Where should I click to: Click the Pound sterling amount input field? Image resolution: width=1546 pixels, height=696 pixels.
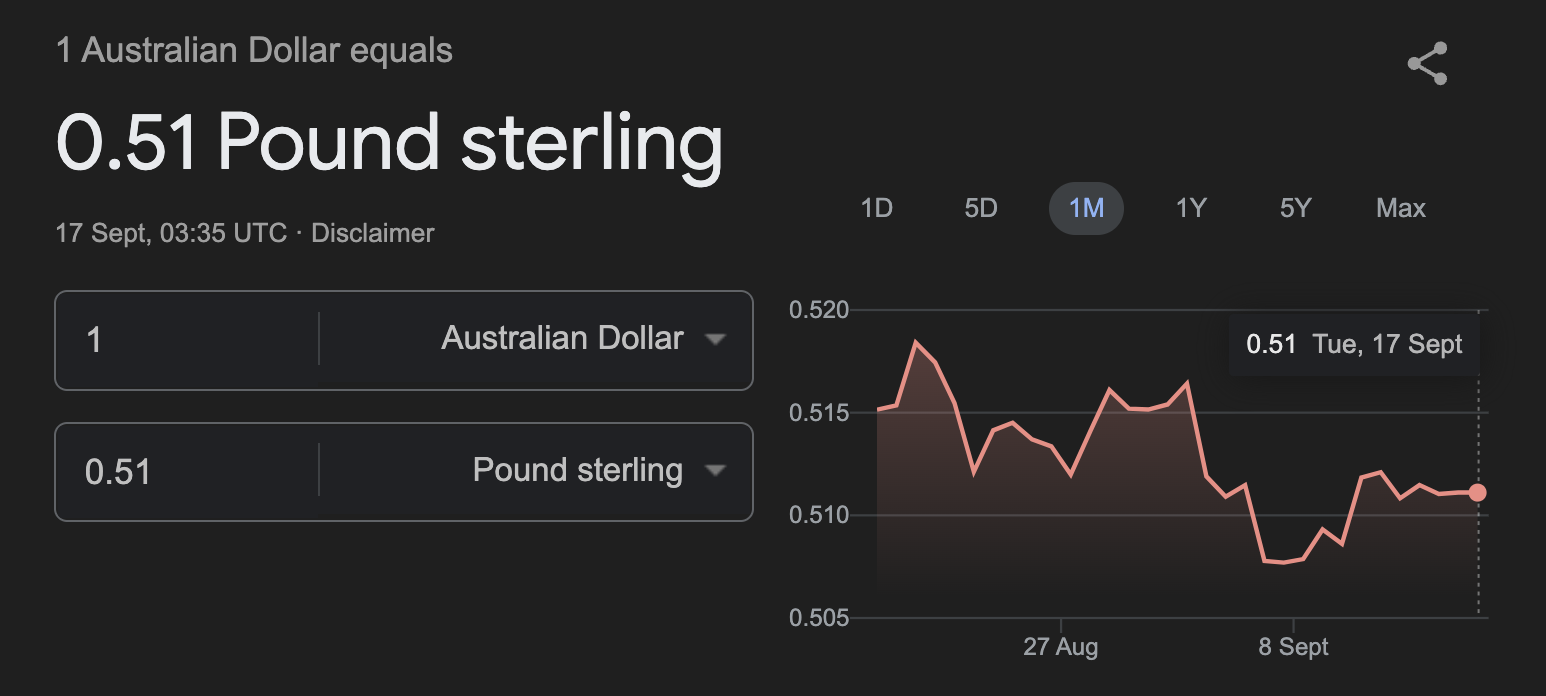point(187,471)
